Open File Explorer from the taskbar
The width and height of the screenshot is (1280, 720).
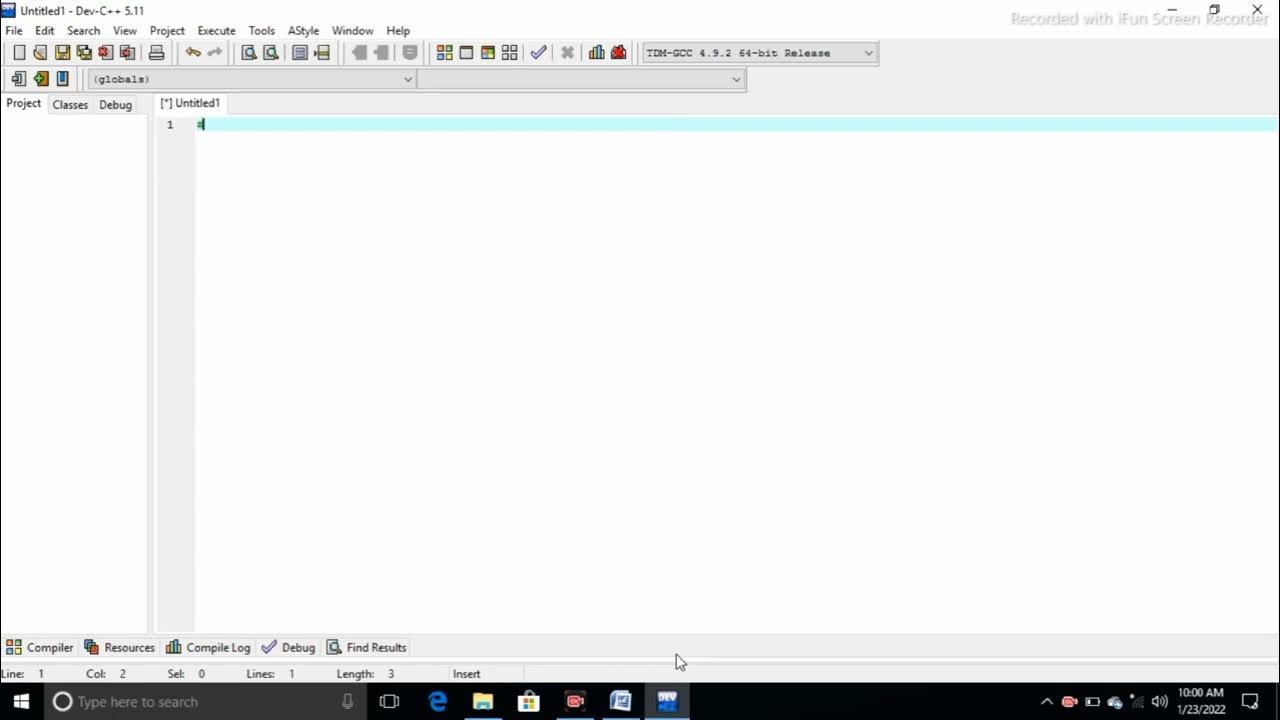(483, 701)
